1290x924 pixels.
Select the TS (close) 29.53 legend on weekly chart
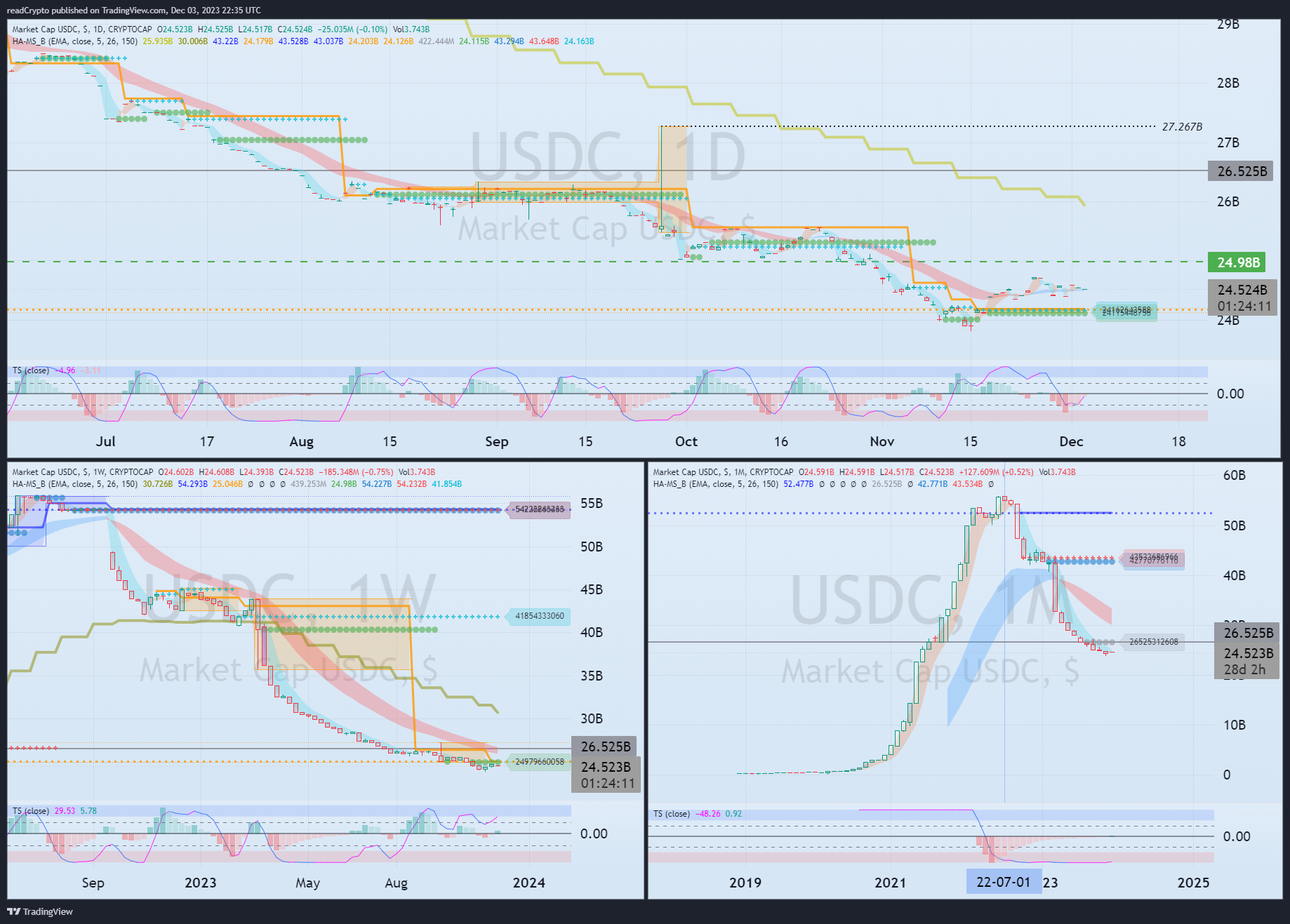coord(55,811)
